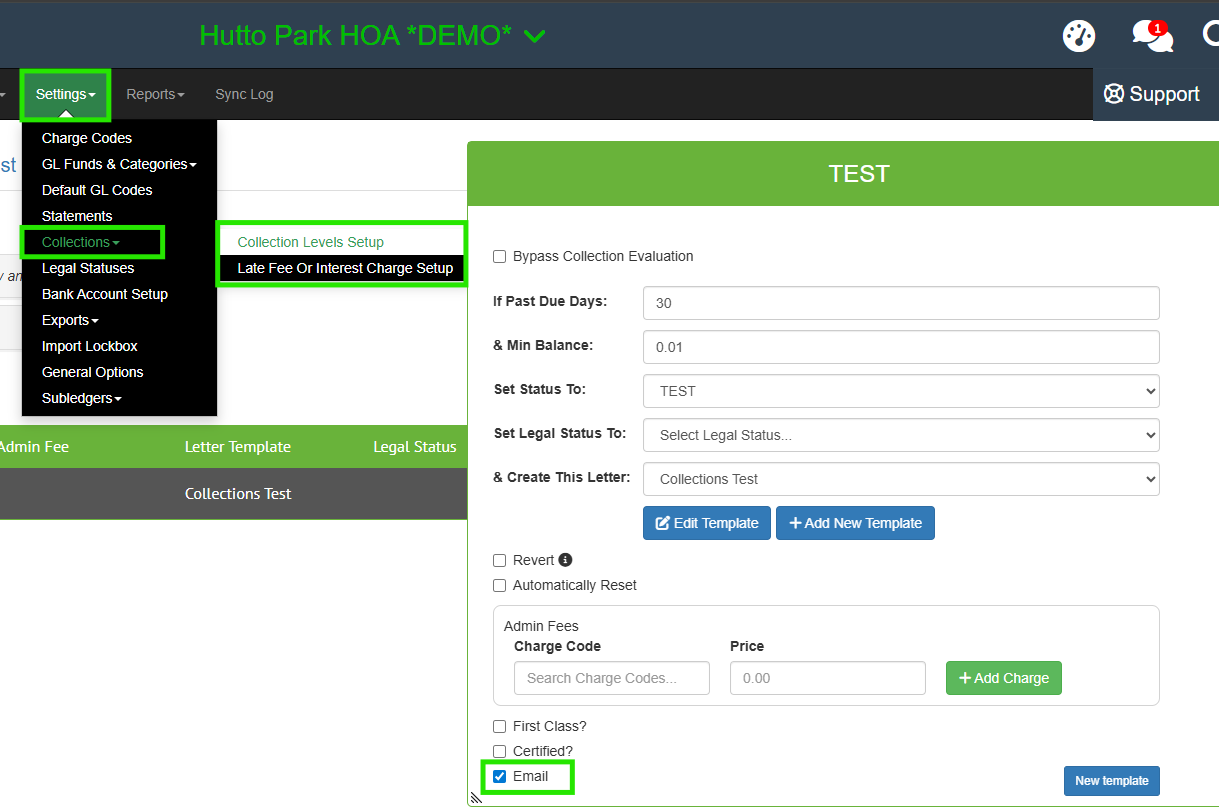Screen dimensions: 1219x812
Task: Choose Bank Account Setup menu item
Action: [105, 294]
